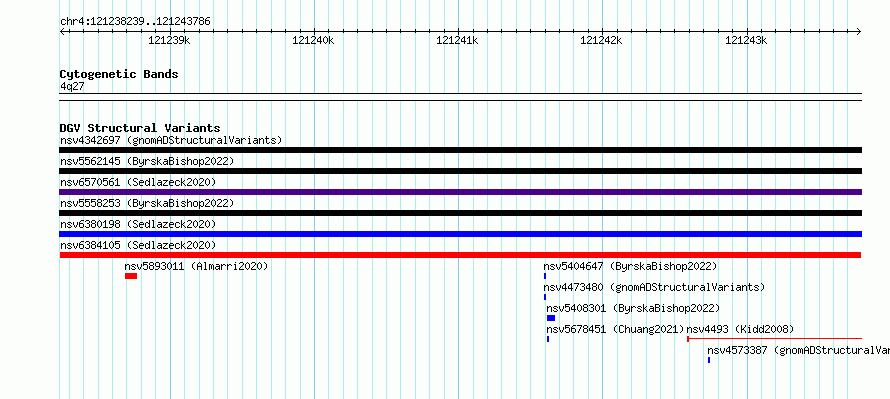
Task: Click the DGV Structural Variants track title
Action: click(x=140, y=128)
